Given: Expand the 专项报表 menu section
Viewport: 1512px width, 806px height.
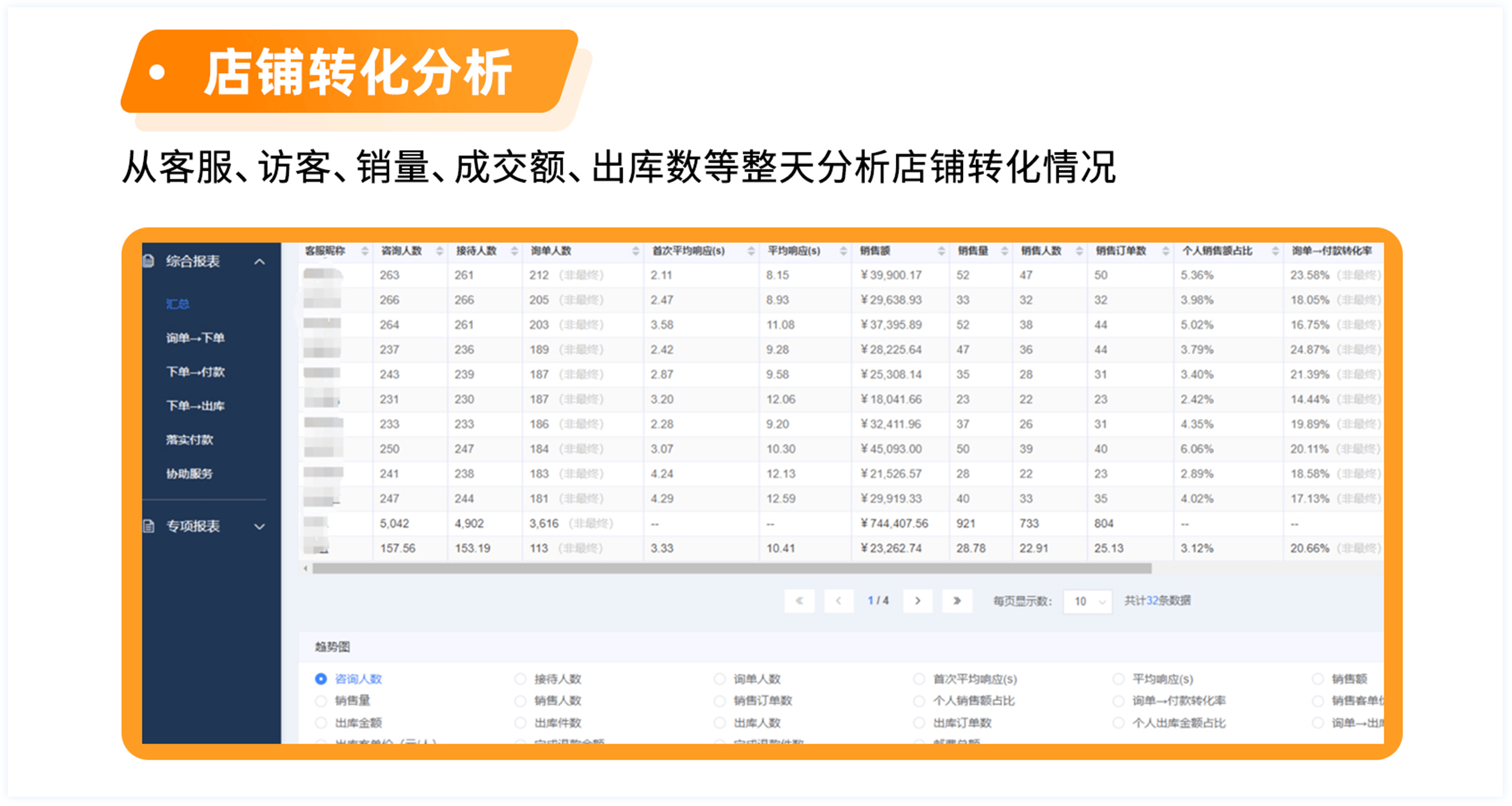Looking at the screenshot, I should [259, 526].
